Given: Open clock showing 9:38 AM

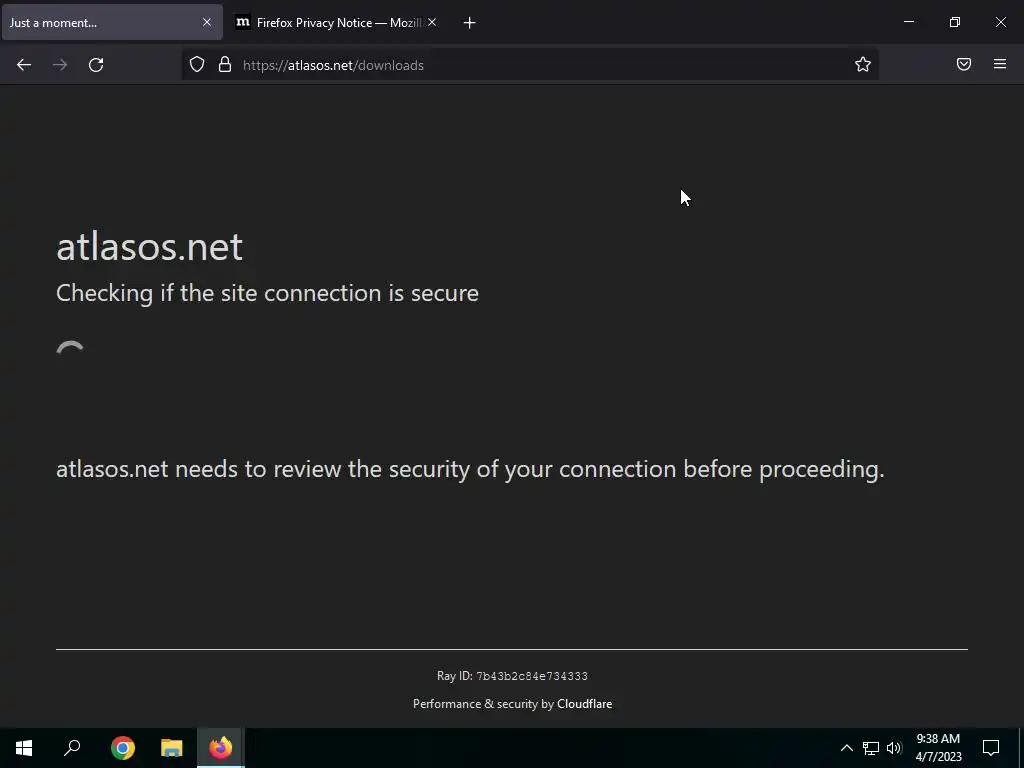Looking at the screenshot, I should 938,748.
